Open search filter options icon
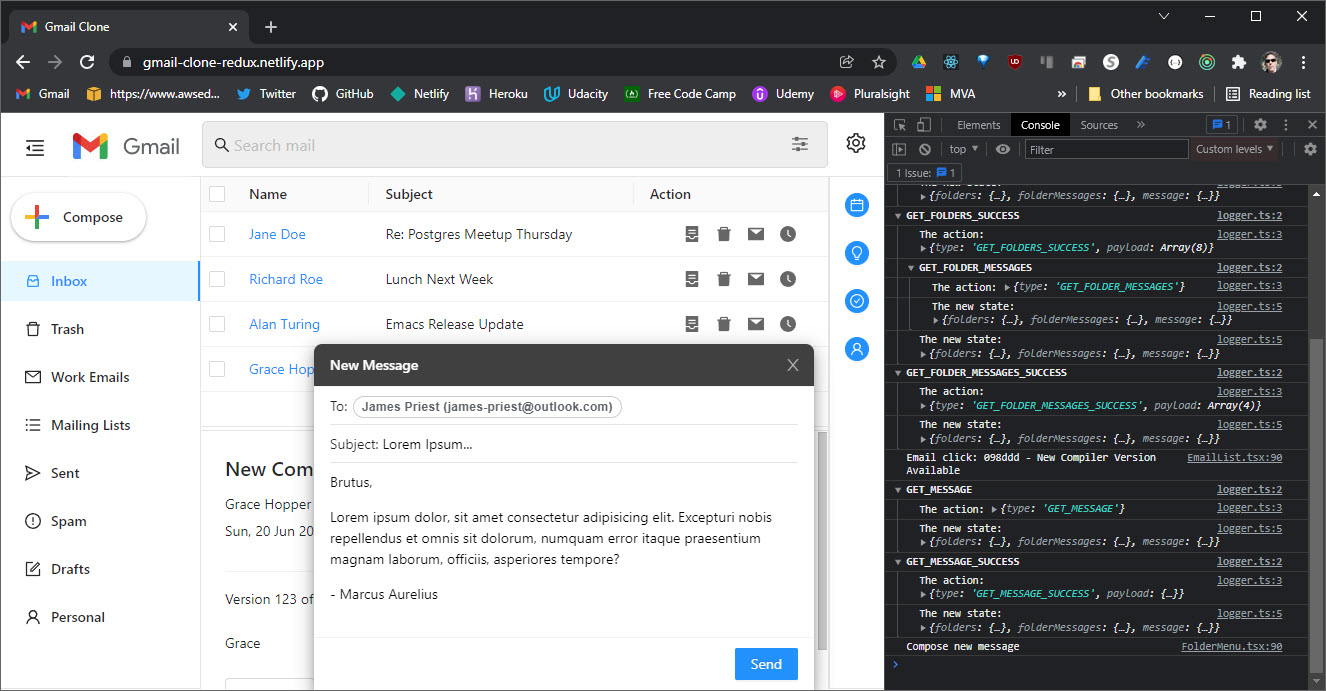 pos(800,145)
